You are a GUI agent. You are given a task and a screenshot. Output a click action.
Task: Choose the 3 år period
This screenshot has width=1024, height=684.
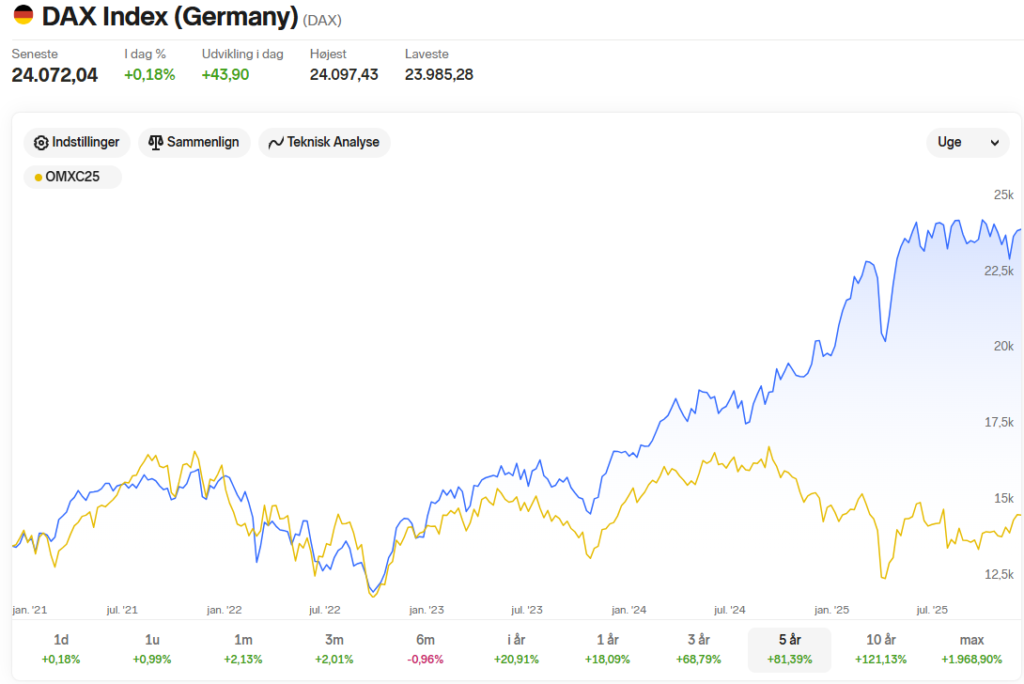(x=698, y=649)
